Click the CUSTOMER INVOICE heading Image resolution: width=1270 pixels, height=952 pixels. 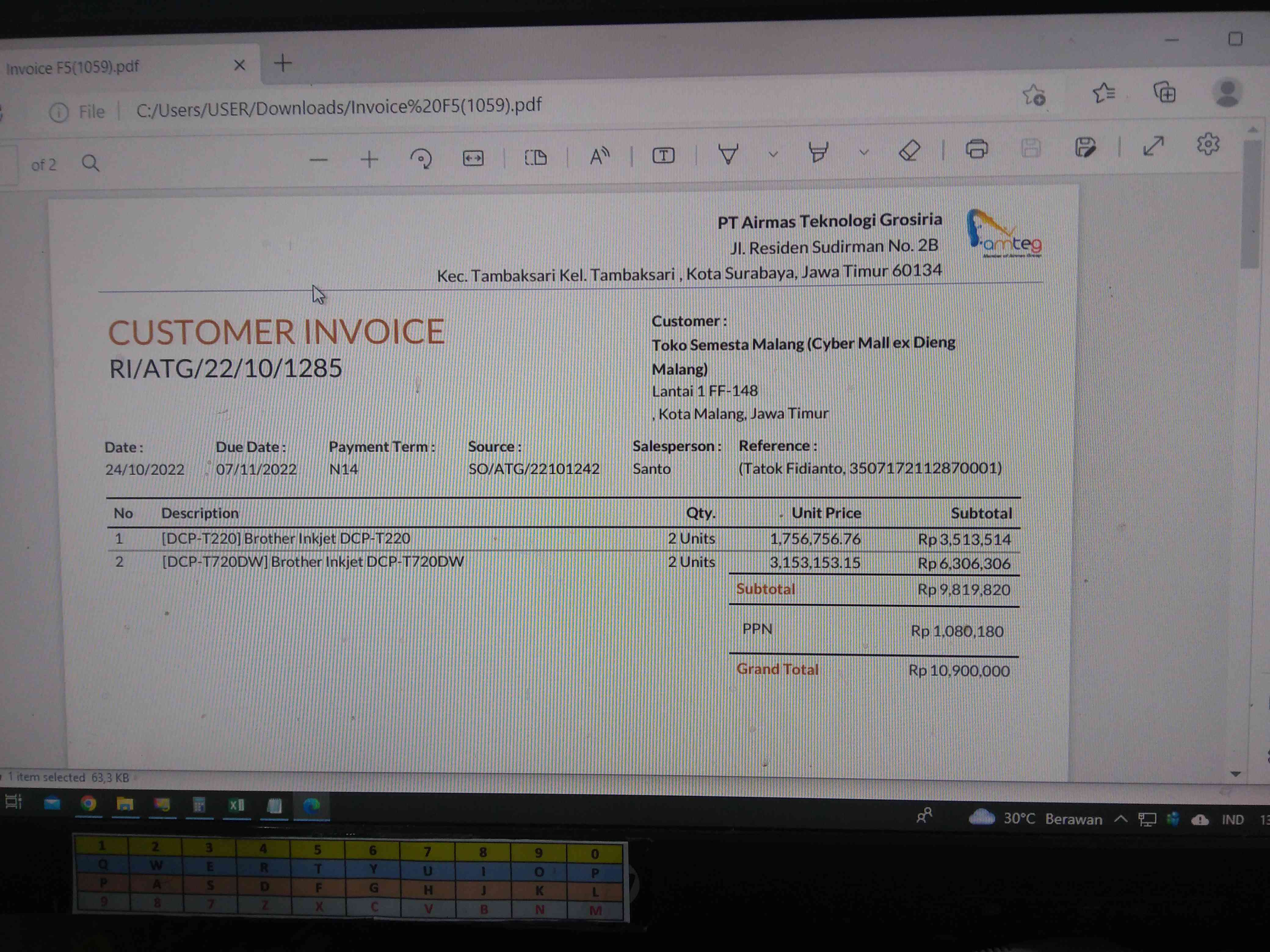tap(276, 332)
